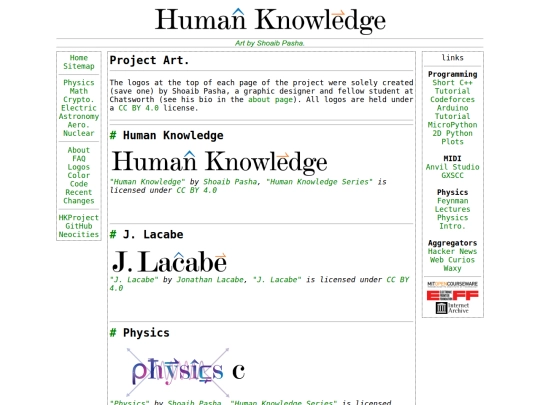Click the '# Physics' section heading
The image size is (540, 405).
139,333
